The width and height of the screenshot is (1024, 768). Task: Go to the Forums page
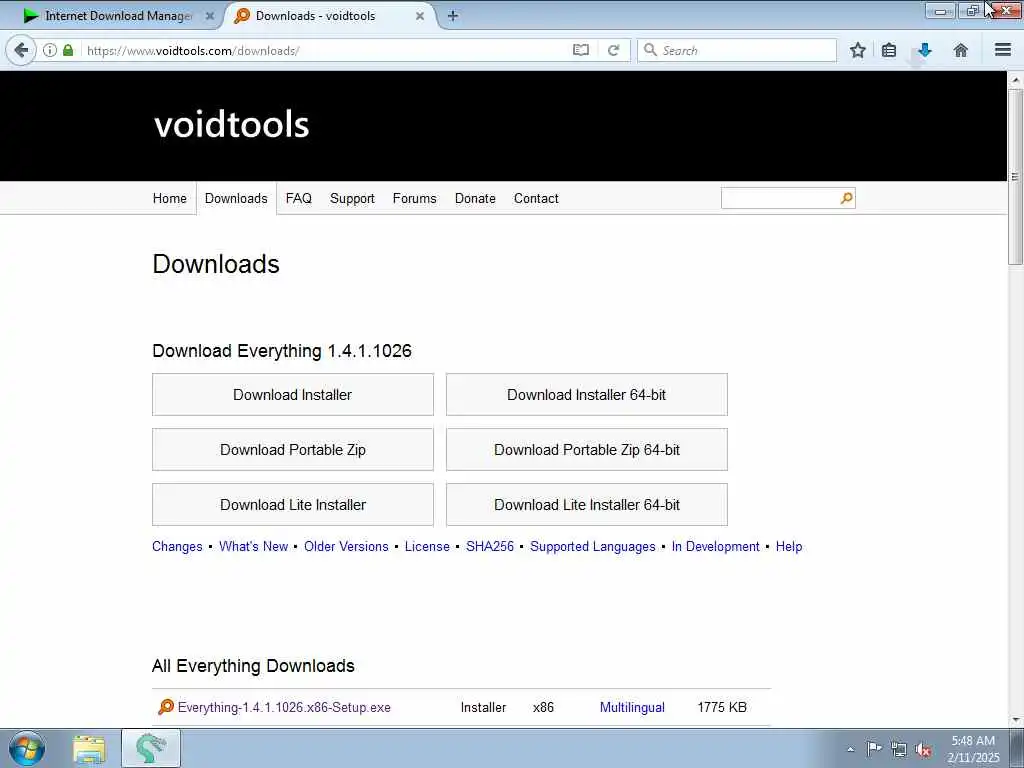414,198
